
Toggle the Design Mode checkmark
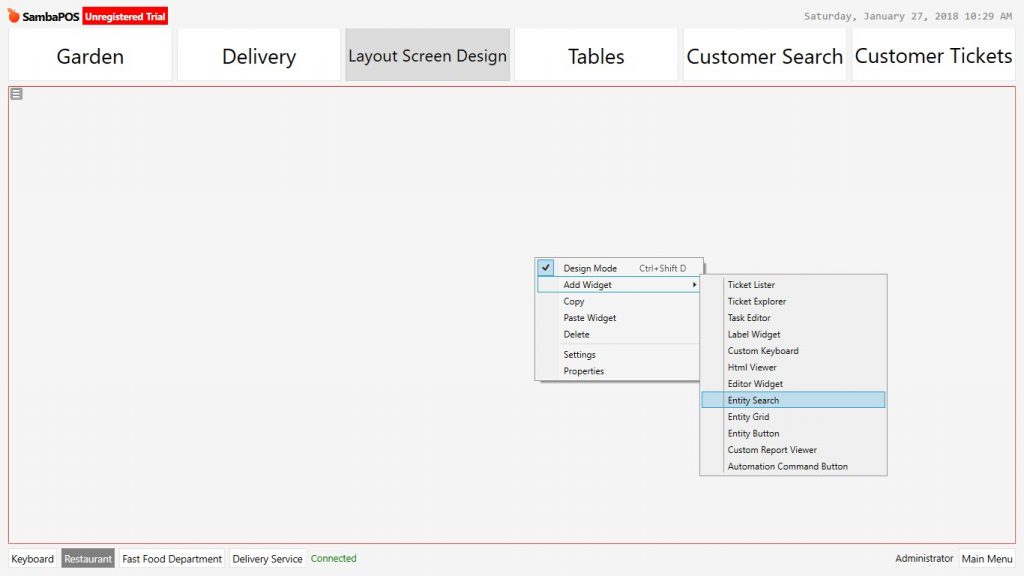pos(546,268)
